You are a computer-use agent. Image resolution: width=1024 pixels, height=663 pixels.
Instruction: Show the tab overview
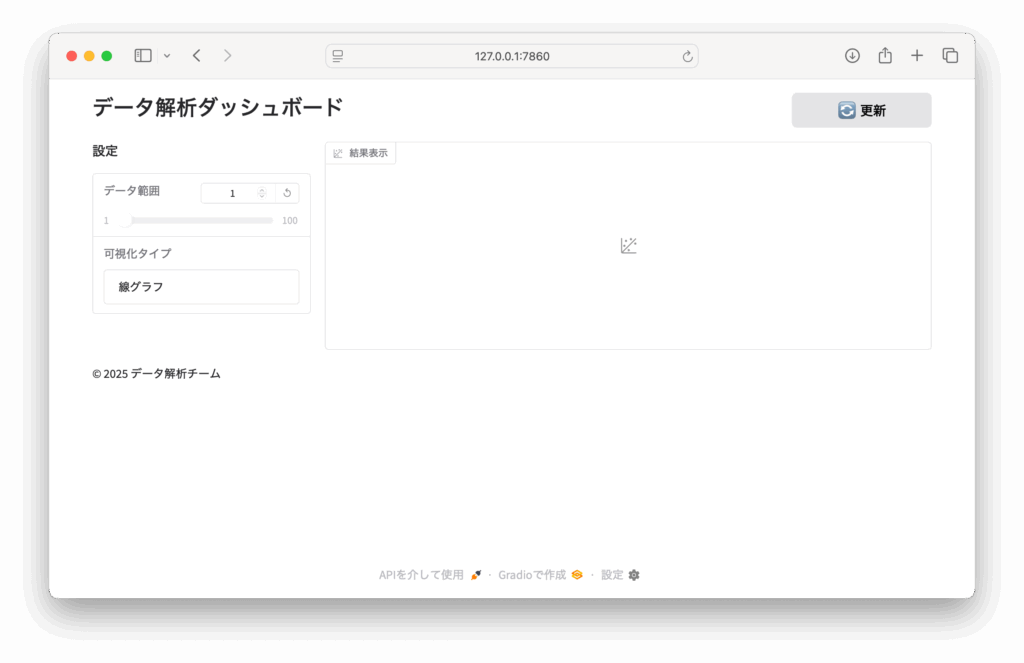point(950,56)
